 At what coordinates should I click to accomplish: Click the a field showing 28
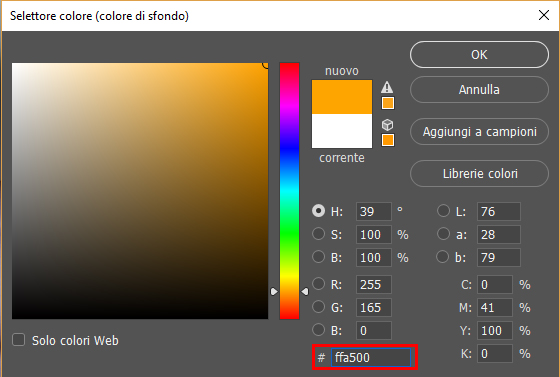click(499, 235)
